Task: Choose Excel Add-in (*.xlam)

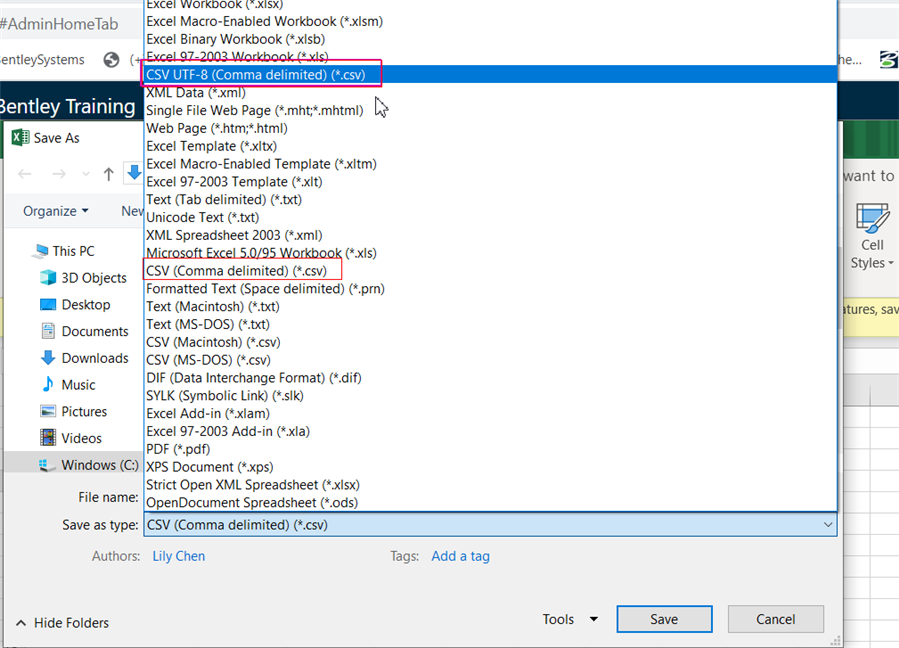Action: [x=490, y=413]
